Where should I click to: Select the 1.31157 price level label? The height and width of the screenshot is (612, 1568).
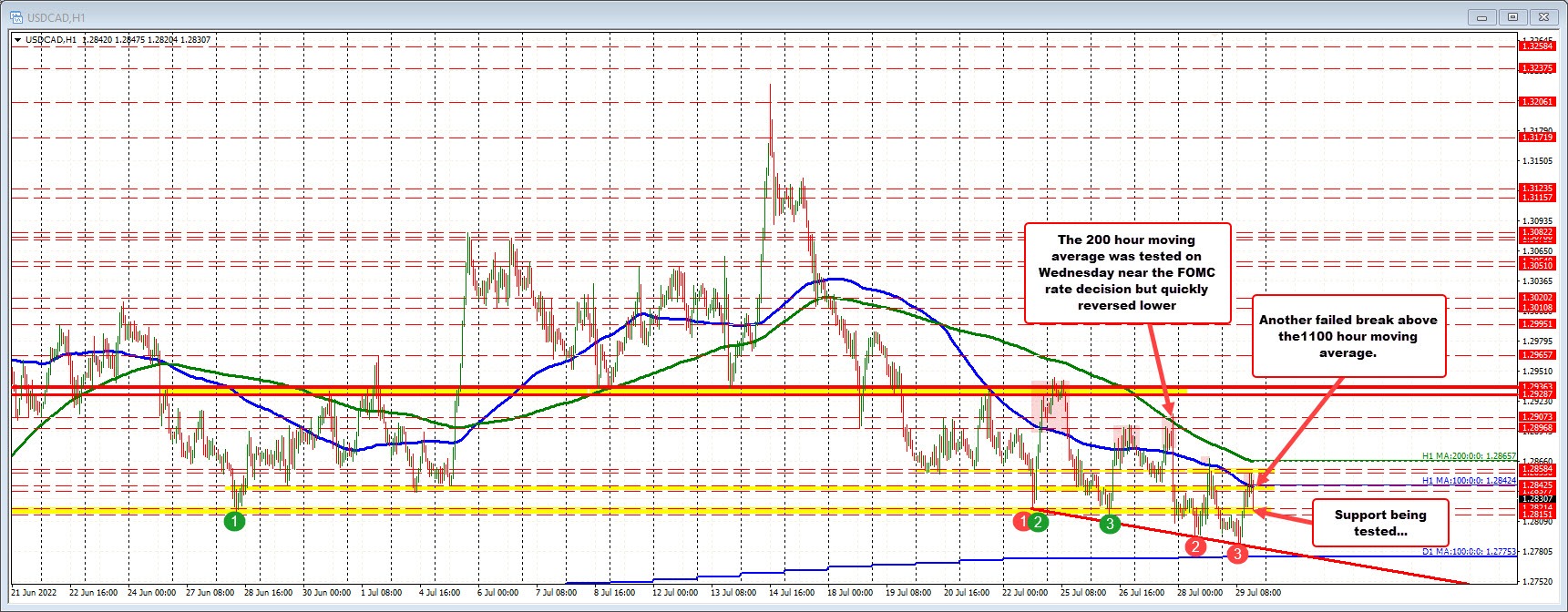tap(1537, 198)
